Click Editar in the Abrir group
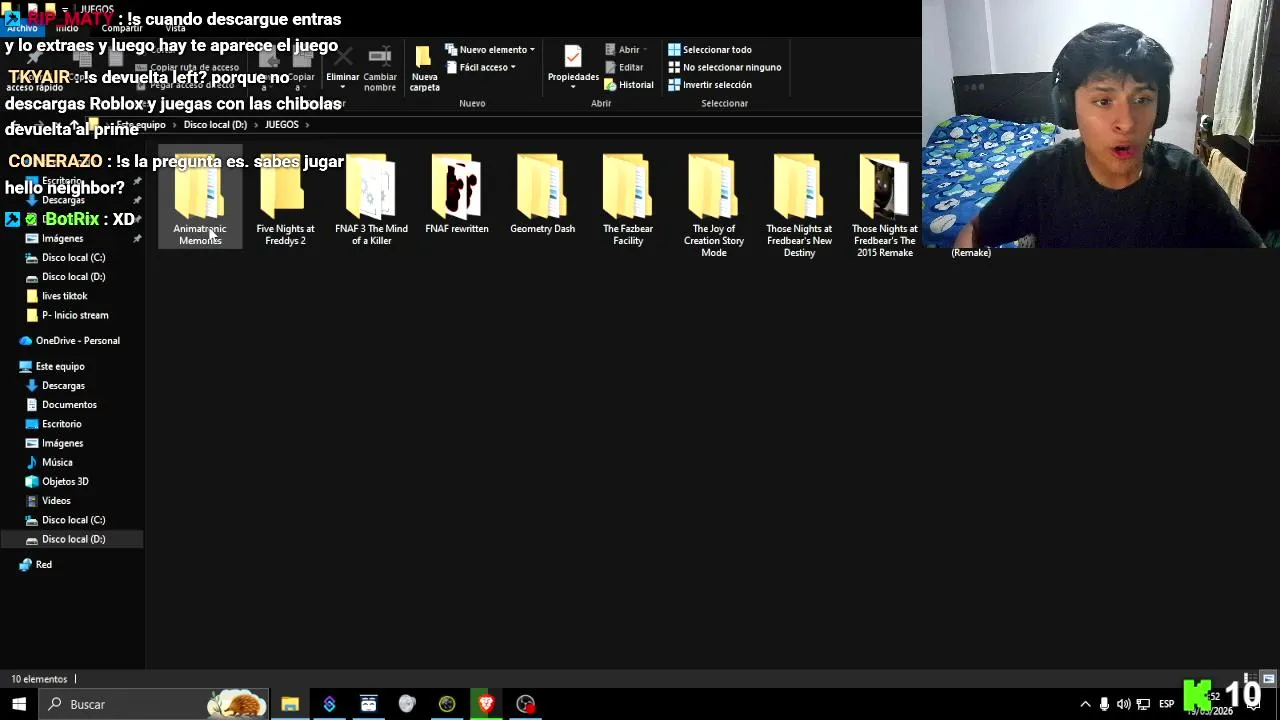 [x=624, y=67]
